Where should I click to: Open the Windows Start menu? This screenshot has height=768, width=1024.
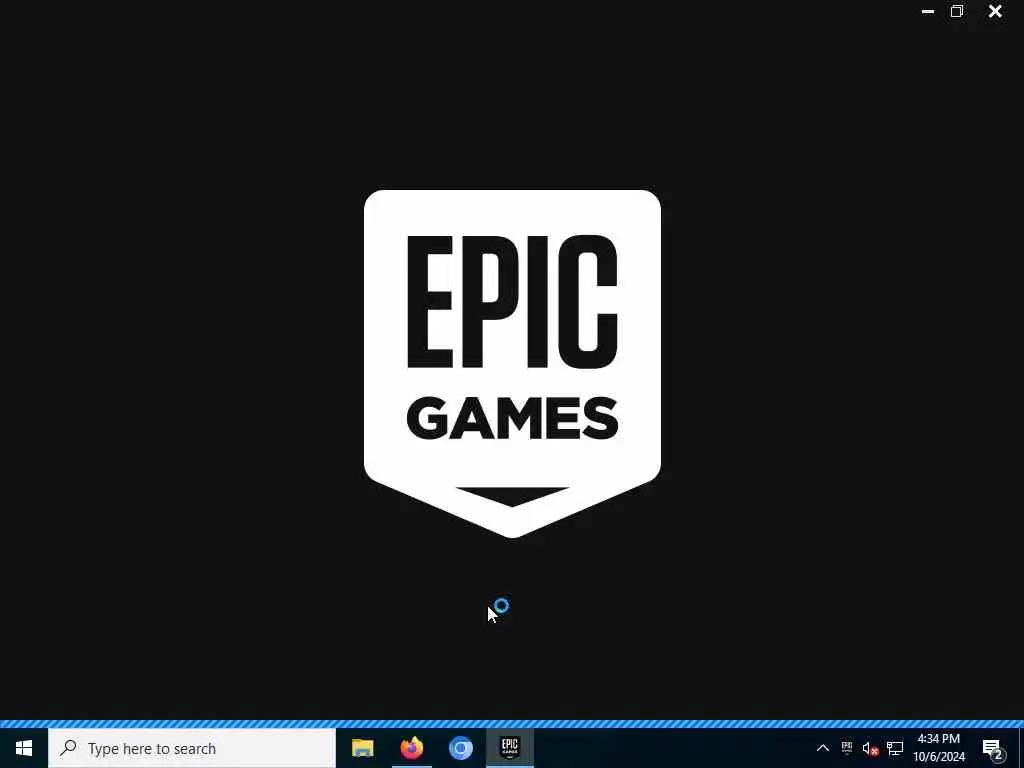coord(24,748)
